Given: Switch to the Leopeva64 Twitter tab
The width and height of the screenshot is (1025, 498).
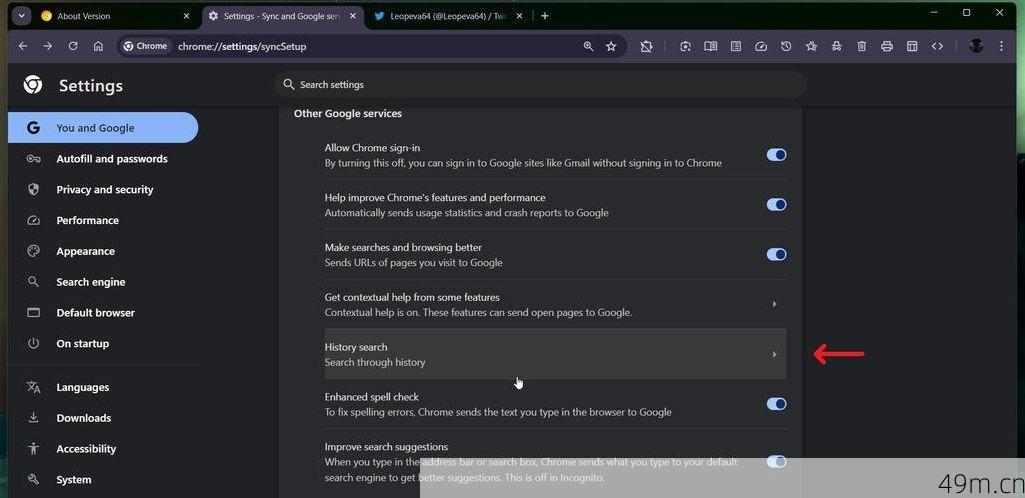Looking at the screenshot, I should [x=448, y=16].
